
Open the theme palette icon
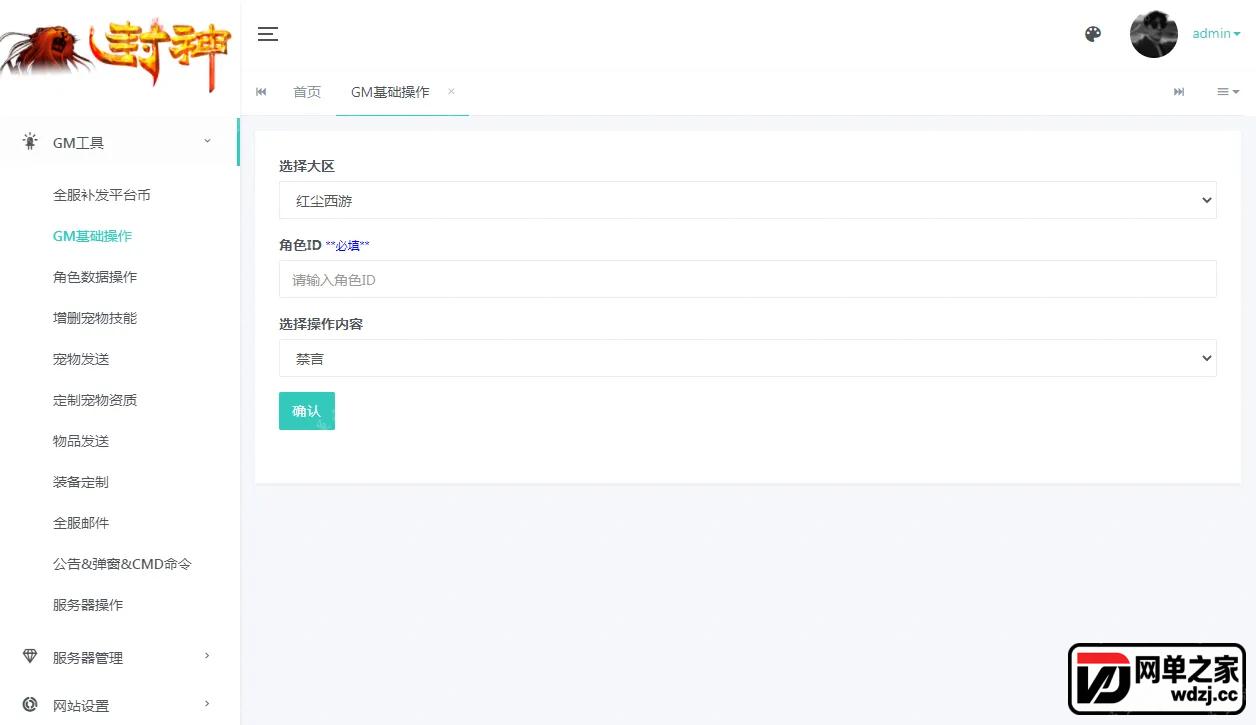click(x=1093, y=34)
